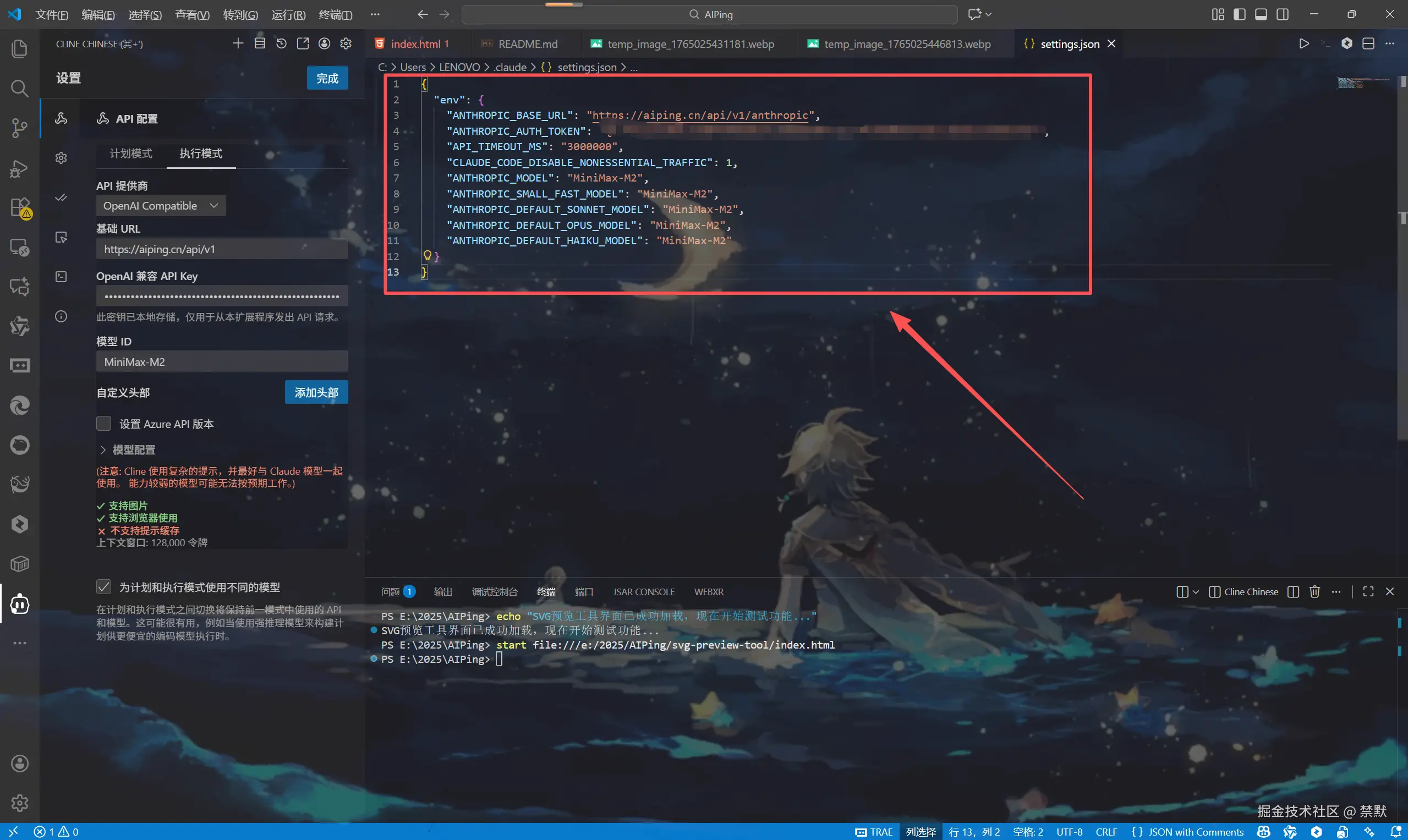The height and width of the screenshot is (840, 1408).
Task: Toggle the primary sidebar layout icon
Action: (x=1239, y=14)
